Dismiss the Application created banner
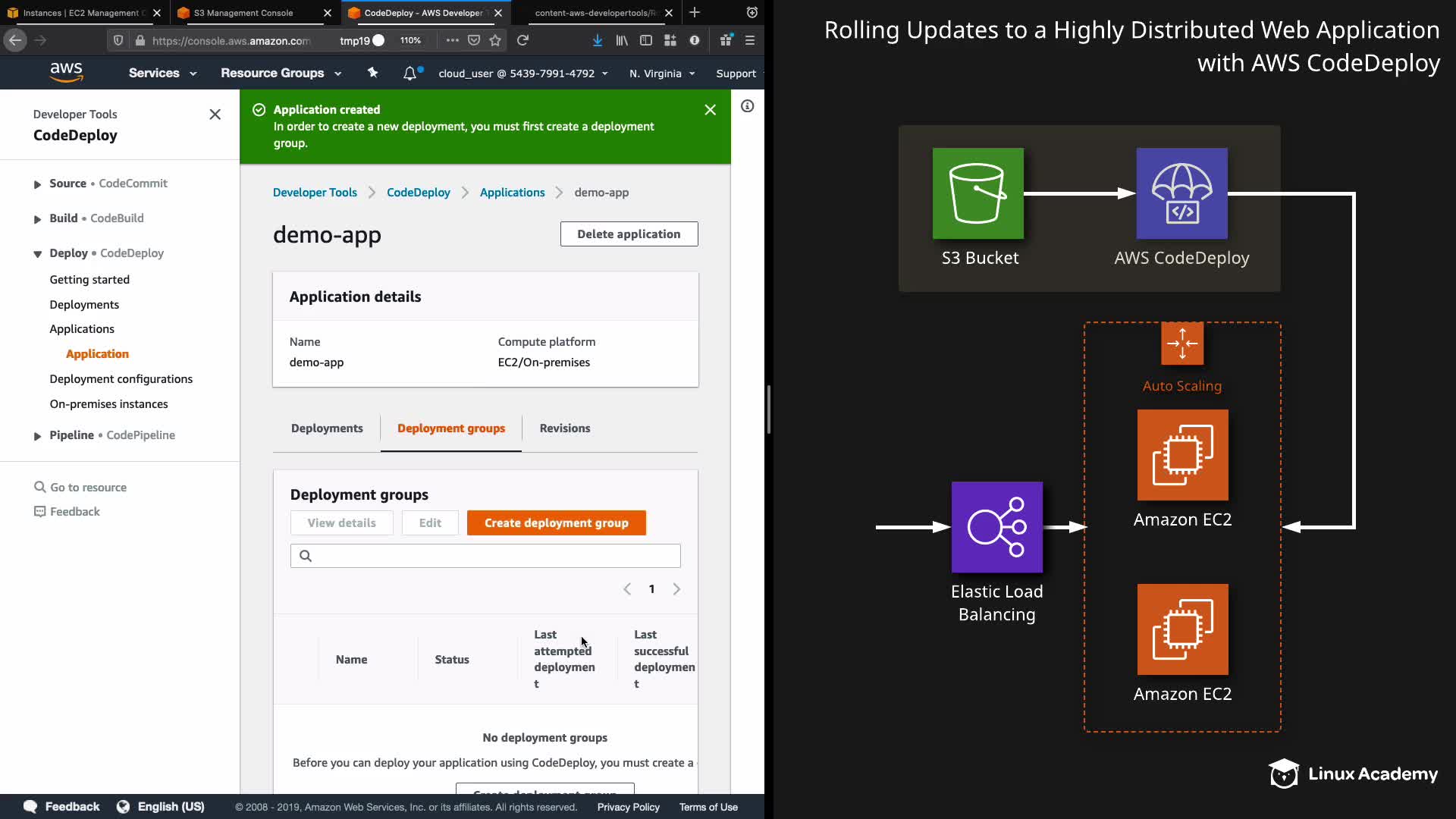1456x819 pixels. tap(710, 110)
